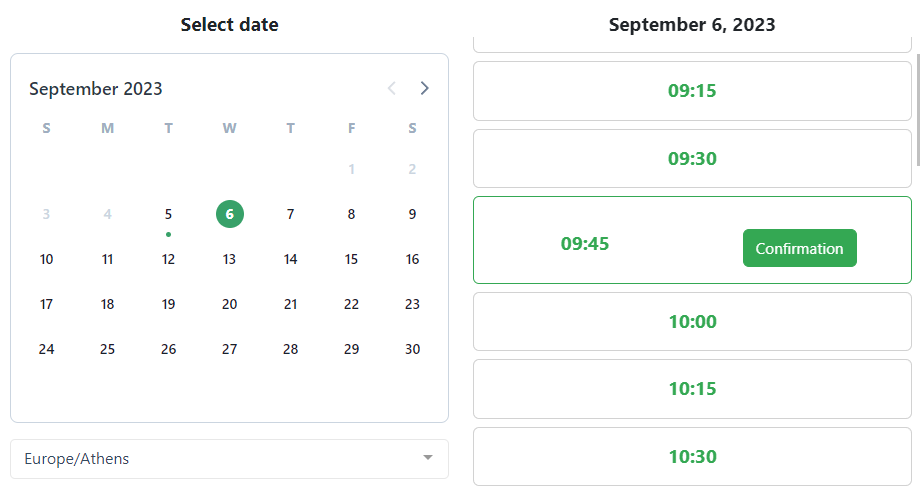Choose the 09:30 time slot
This screenshot has height=489, width=920.
pyautogui.click(x=692, y=159)
